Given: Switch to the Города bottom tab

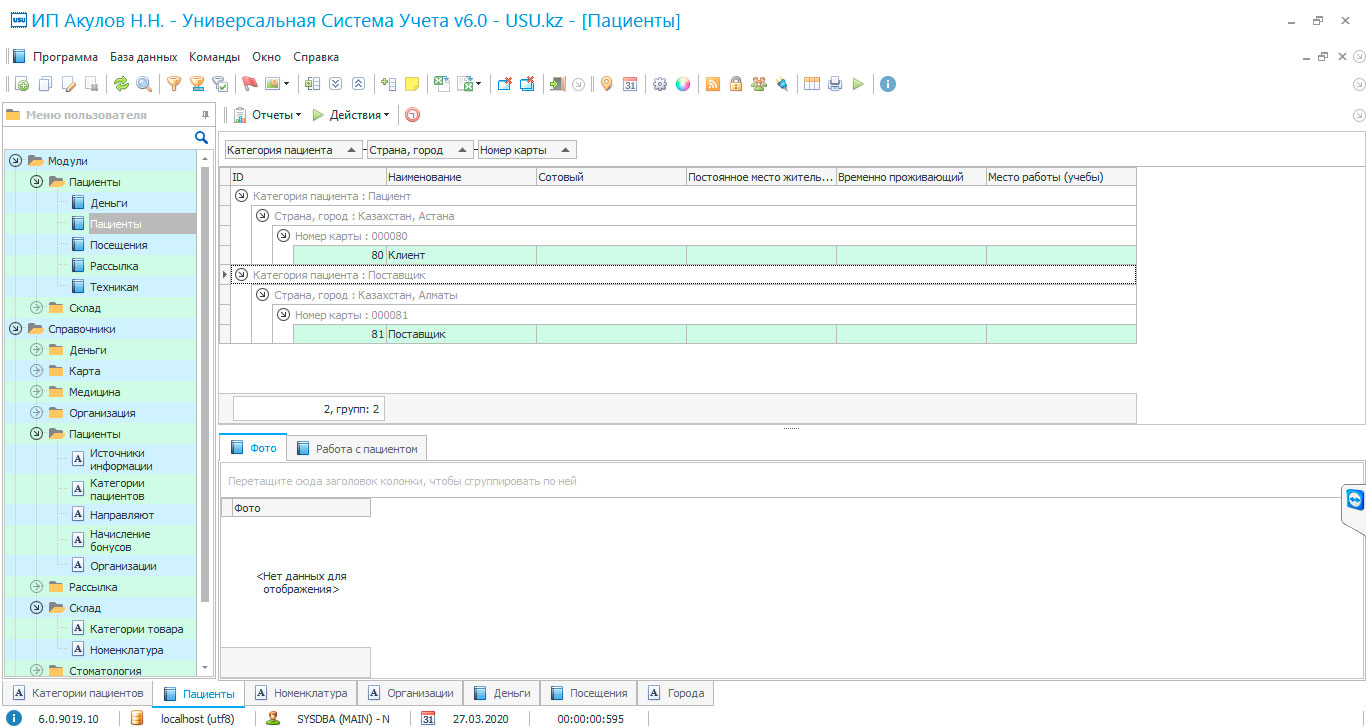Looking at the screenshot, I should (676, 693).
